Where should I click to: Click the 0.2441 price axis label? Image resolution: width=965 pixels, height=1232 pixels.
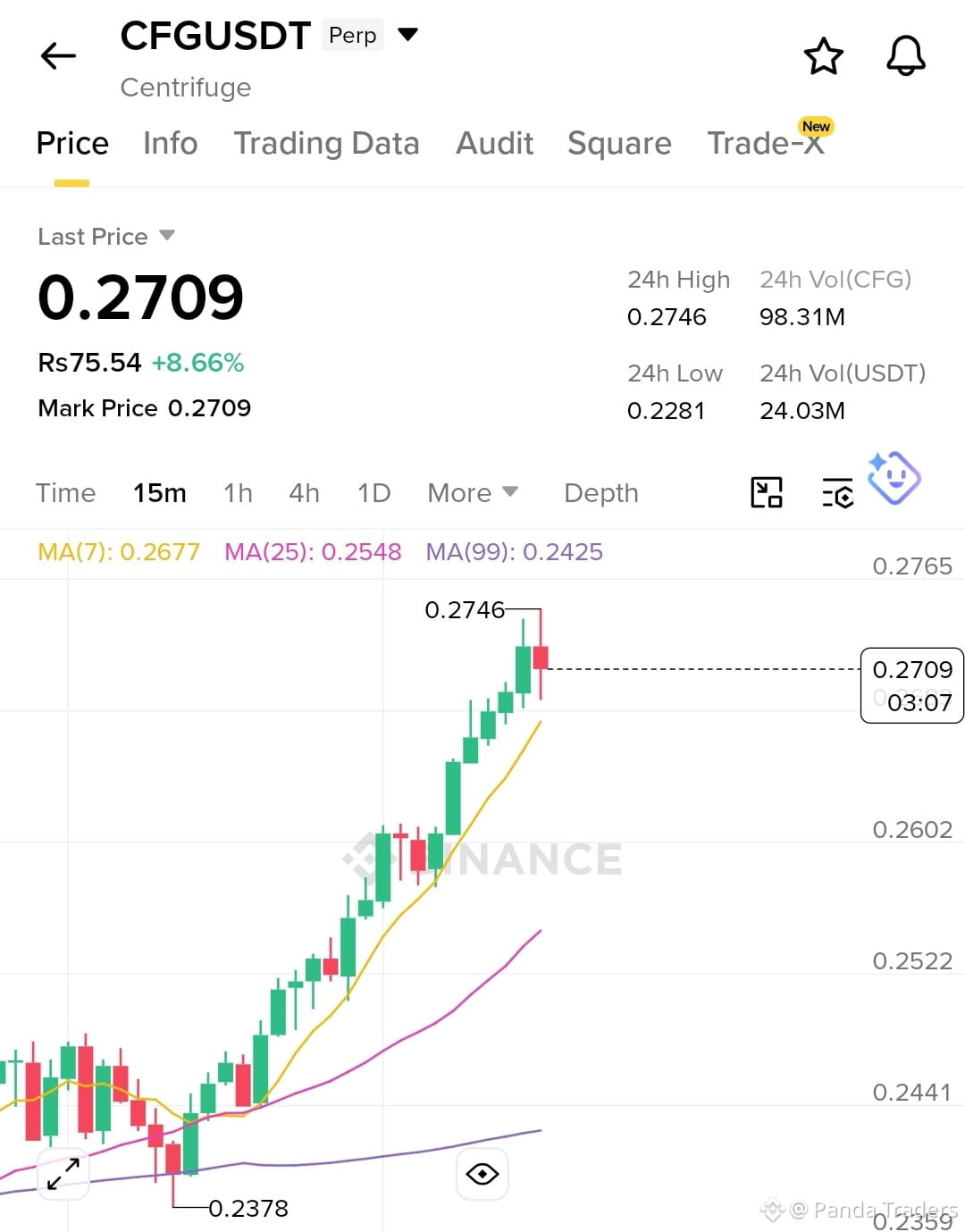tap(912, 1092)
